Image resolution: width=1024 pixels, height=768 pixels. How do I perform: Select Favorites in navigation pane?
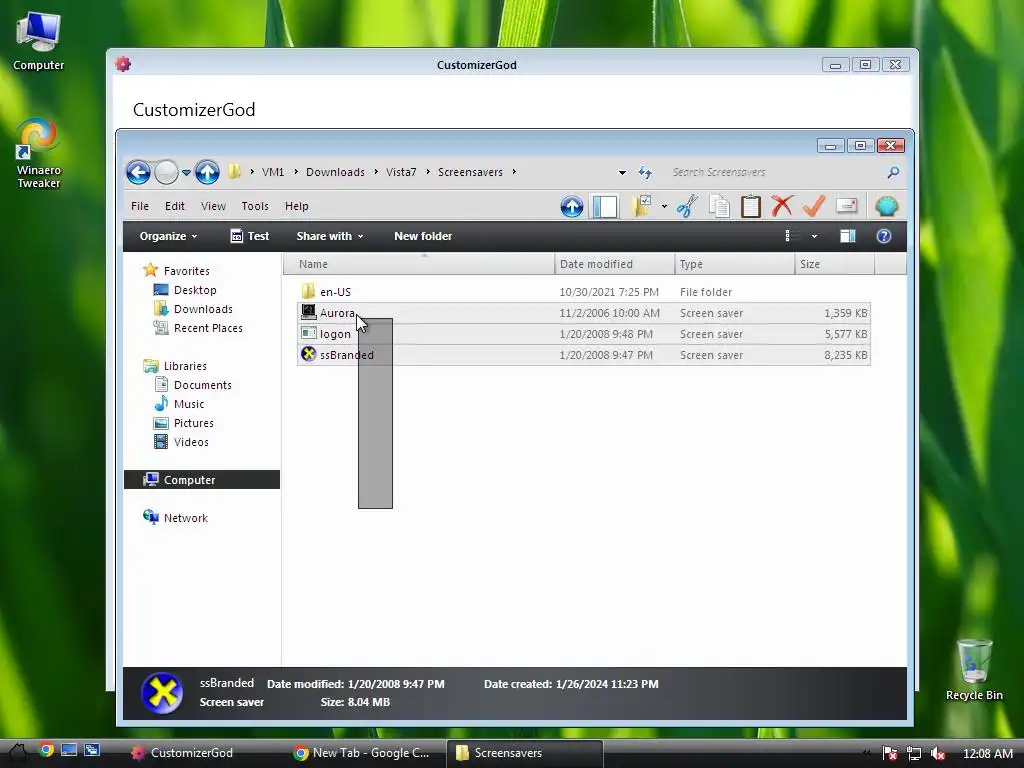pyautogui.click(x=176, y=270)
